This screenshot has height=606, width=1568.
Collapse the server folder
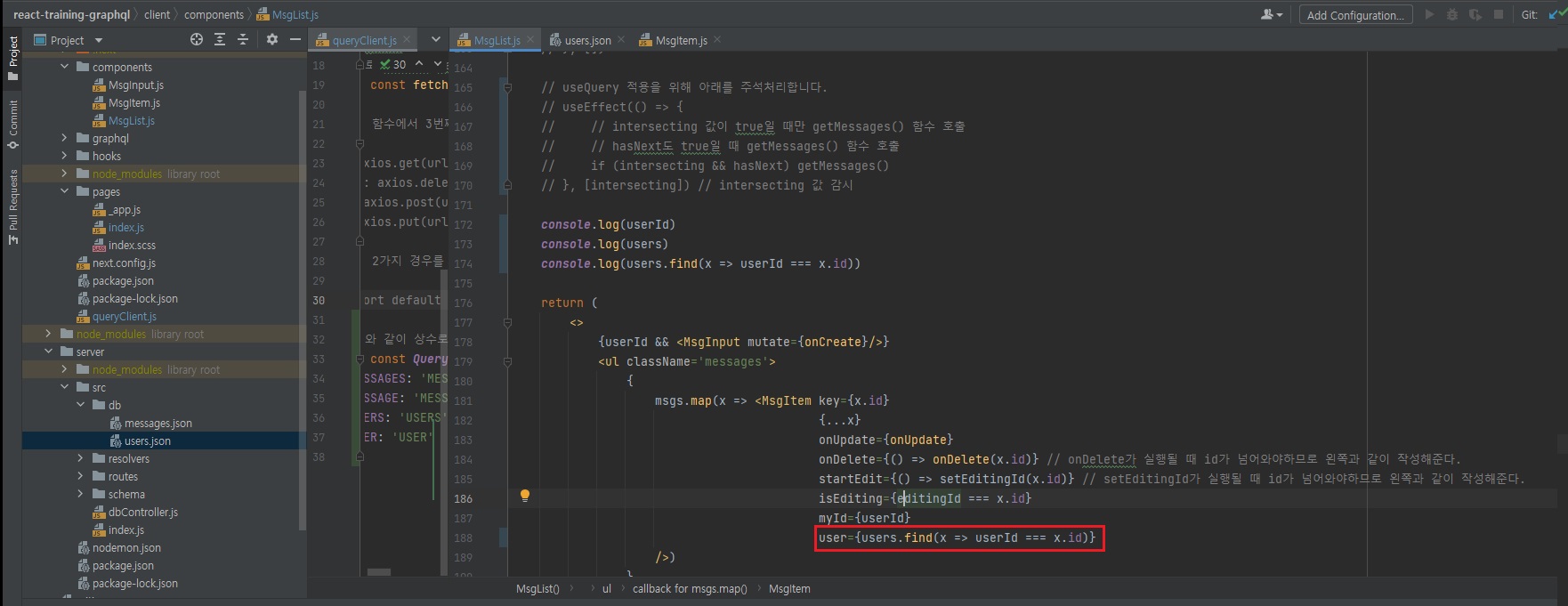click(49, 351)
